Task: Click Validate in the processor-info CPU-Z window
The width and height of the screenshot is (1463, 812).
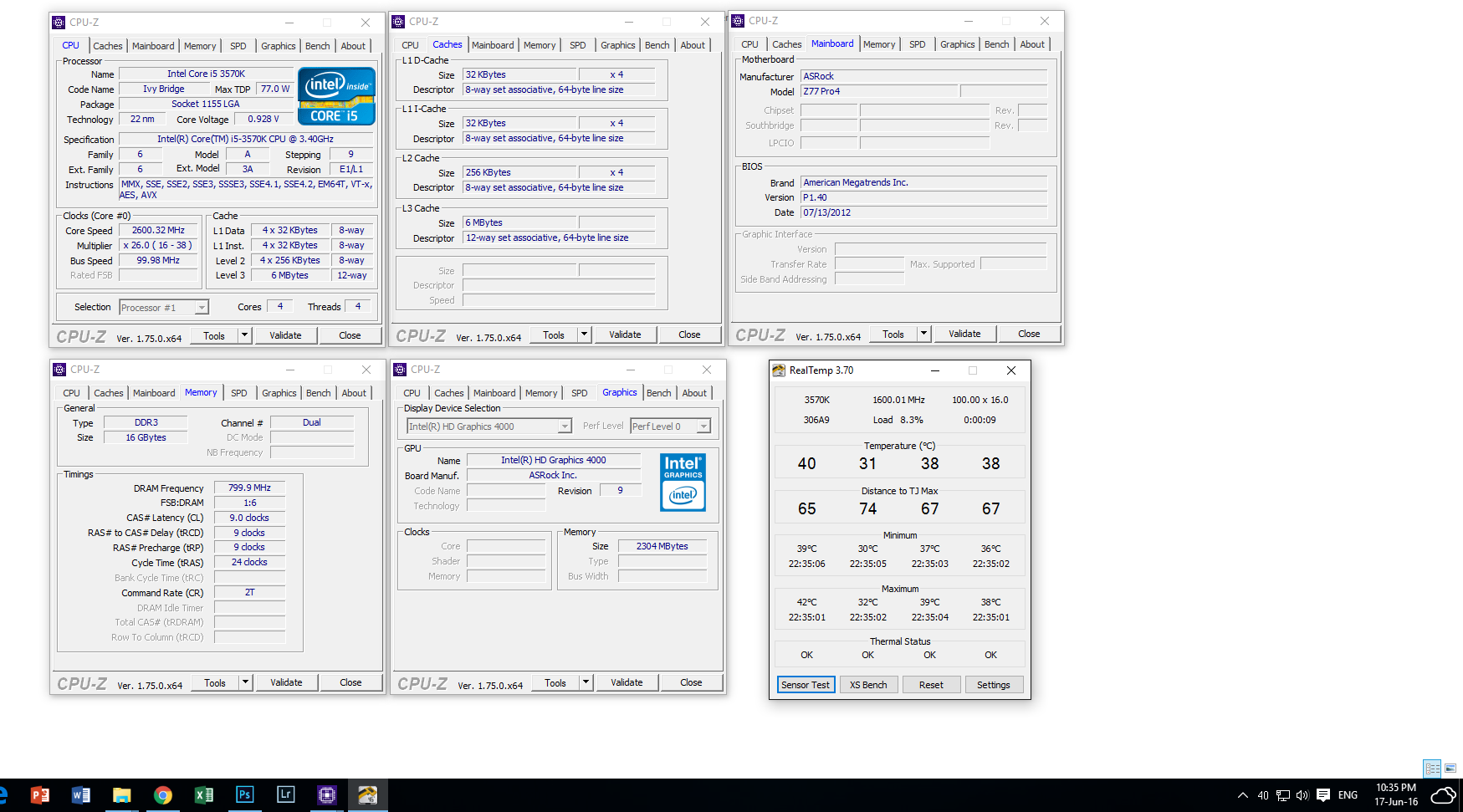Action: click(x=285, y=335)
